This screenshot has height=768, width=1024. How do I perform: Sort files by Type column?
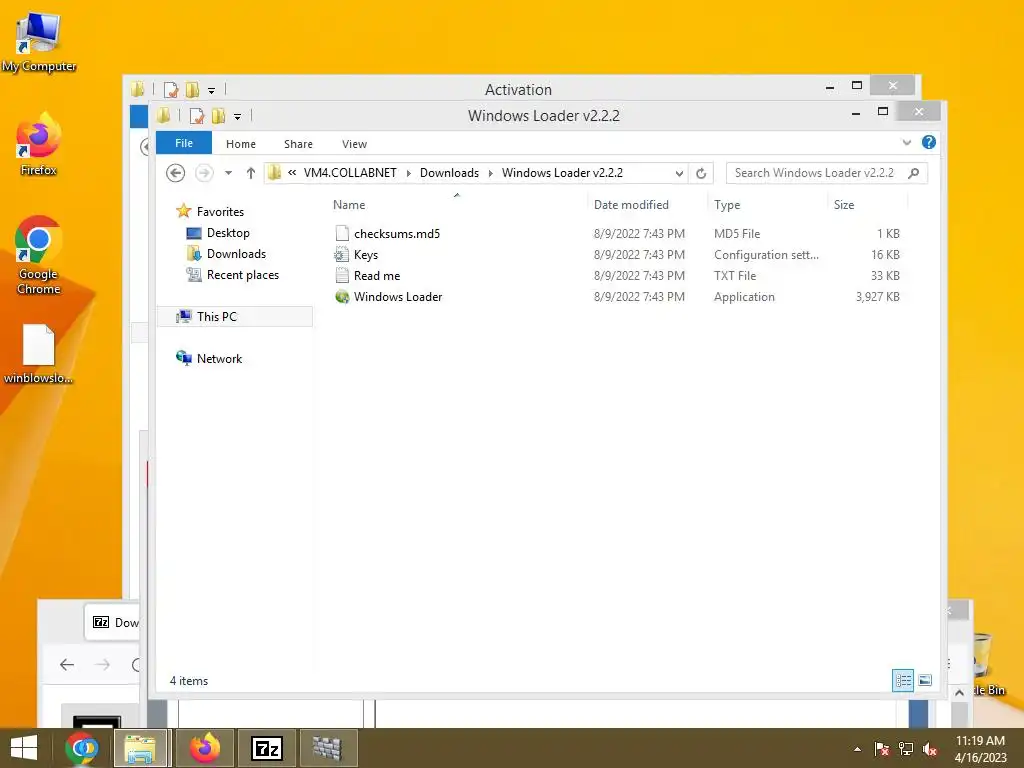[727, 205]
